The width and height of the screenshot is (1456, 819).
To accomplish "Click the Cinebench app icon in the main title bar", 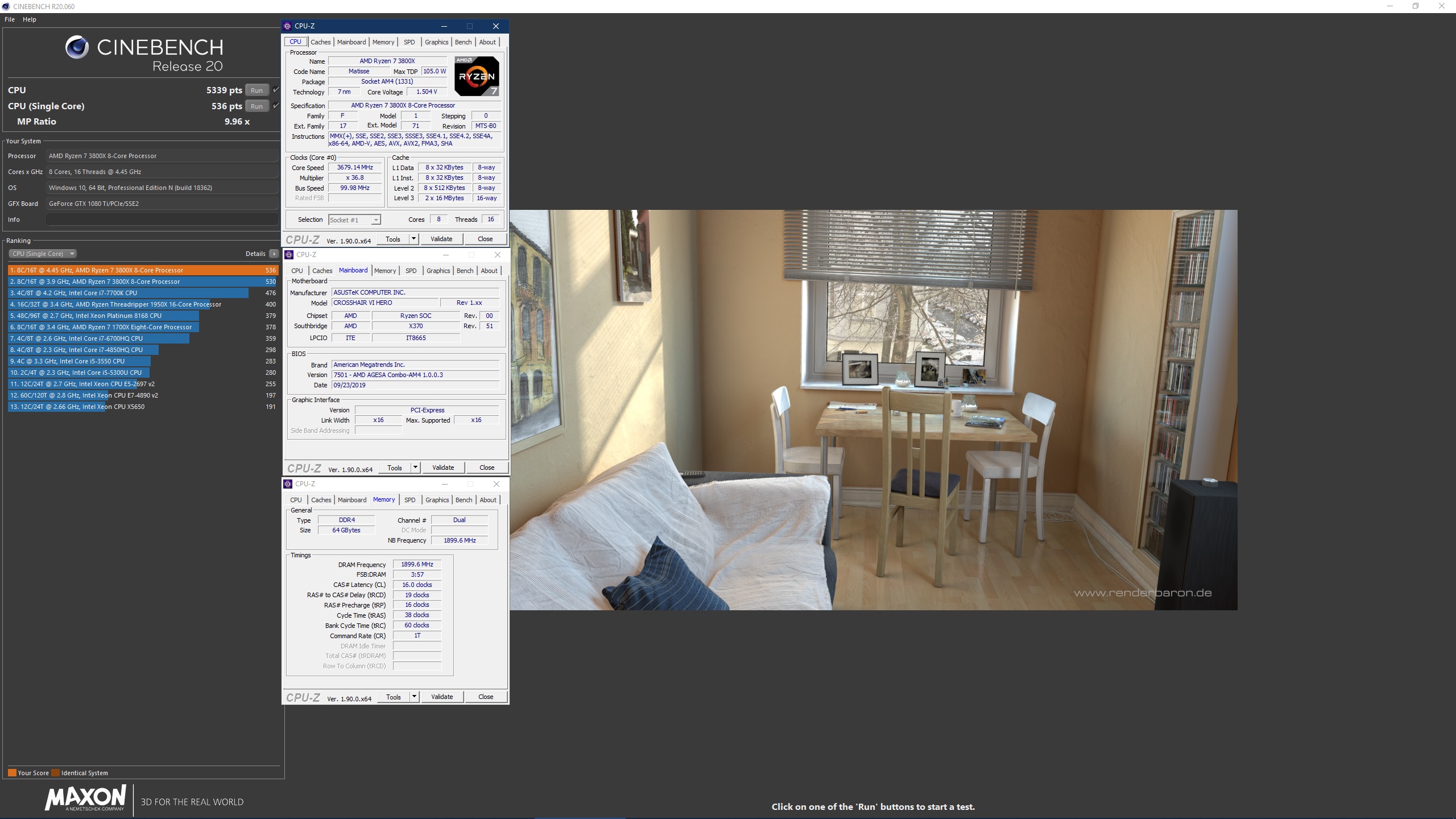I will [6, 6].
